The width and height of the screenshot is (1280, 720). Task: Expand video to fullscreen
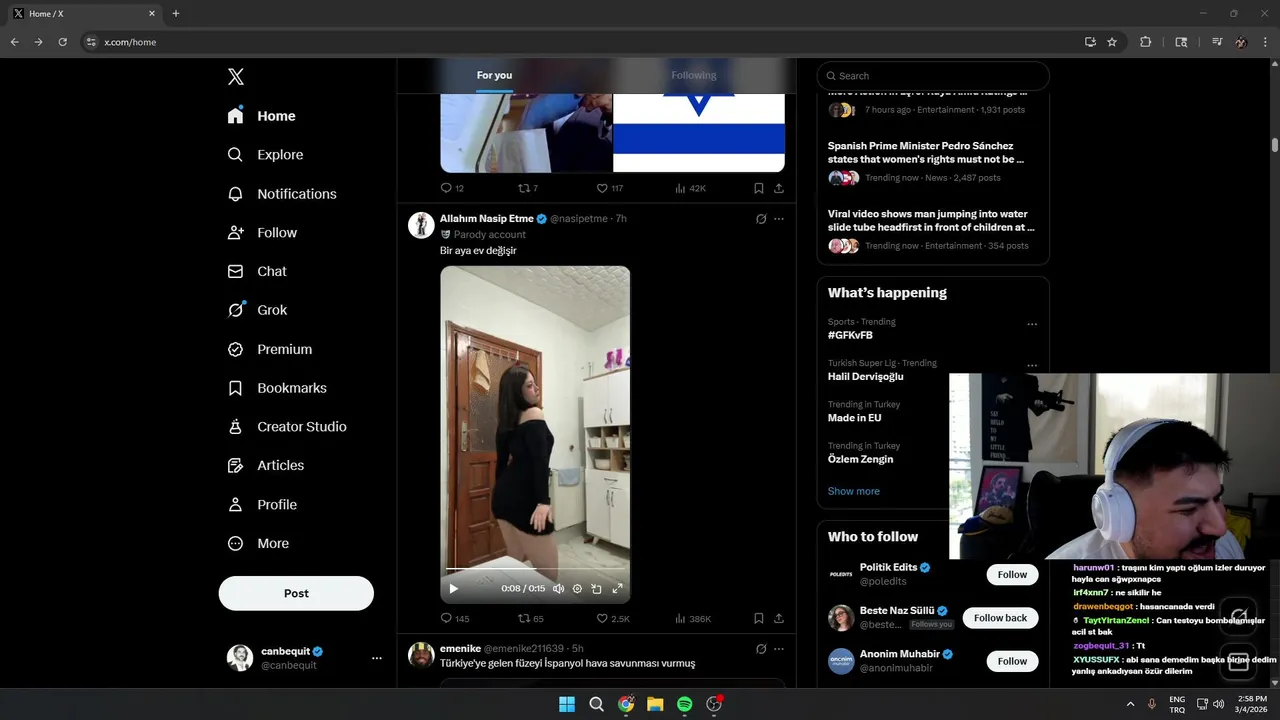pyautogui.click(x=617, y=589)
